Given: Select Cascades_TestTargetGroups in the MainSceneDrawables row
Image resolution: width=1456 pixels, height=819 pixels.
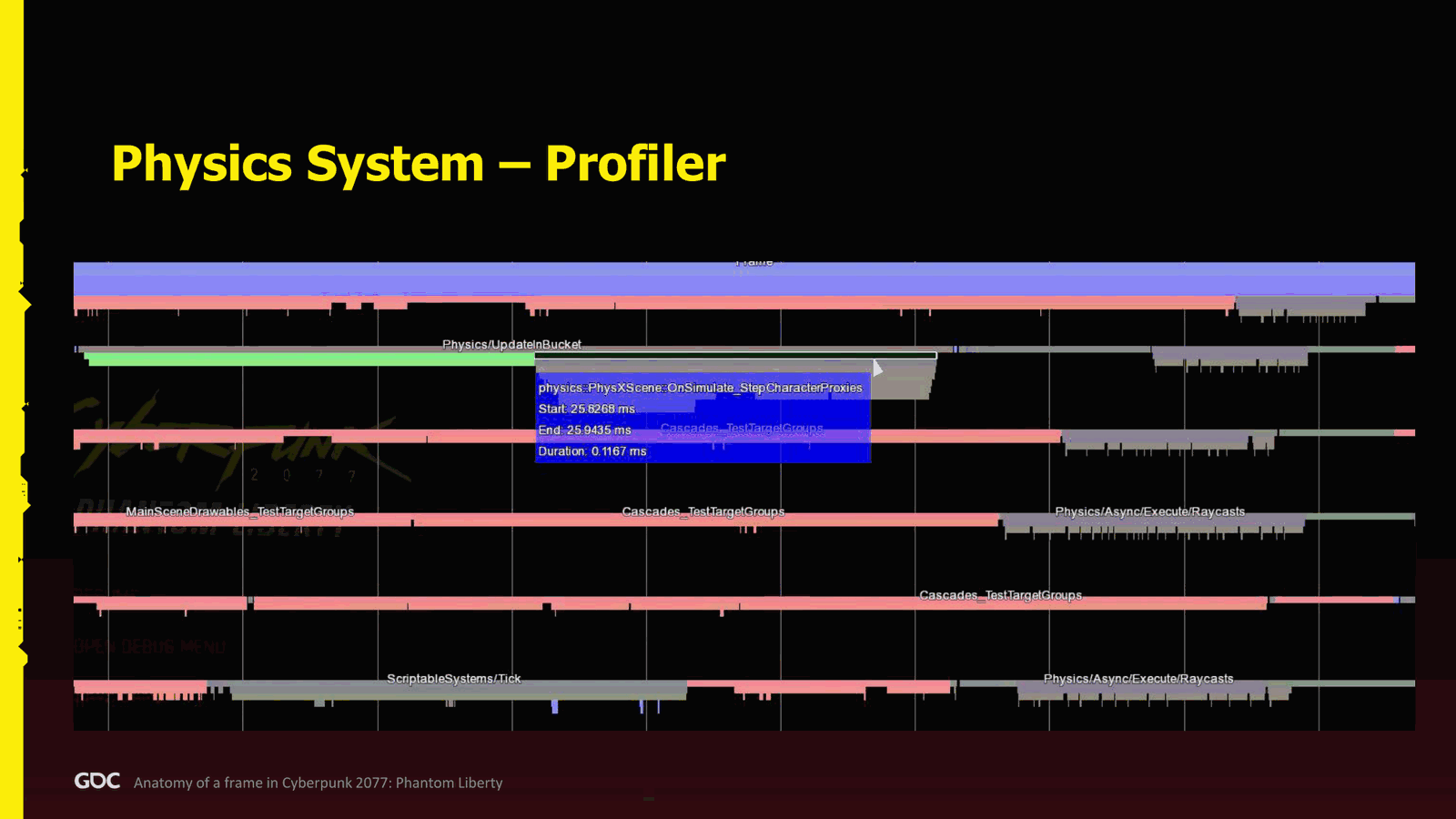Looking at the screenshot, I should (x=703, y=511).
